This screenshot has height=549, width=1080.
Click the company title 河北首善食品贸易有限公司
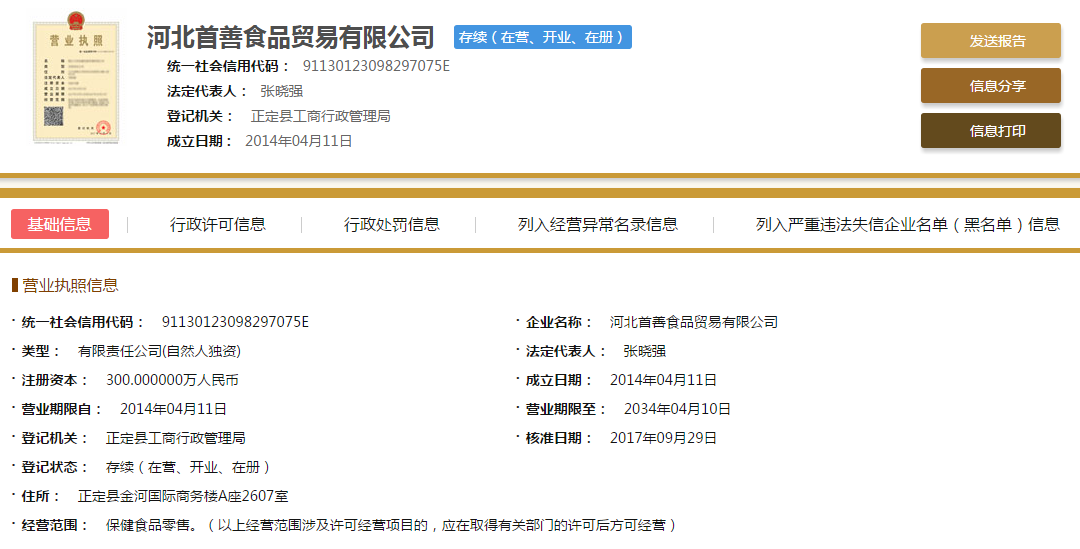click(291, 37)
